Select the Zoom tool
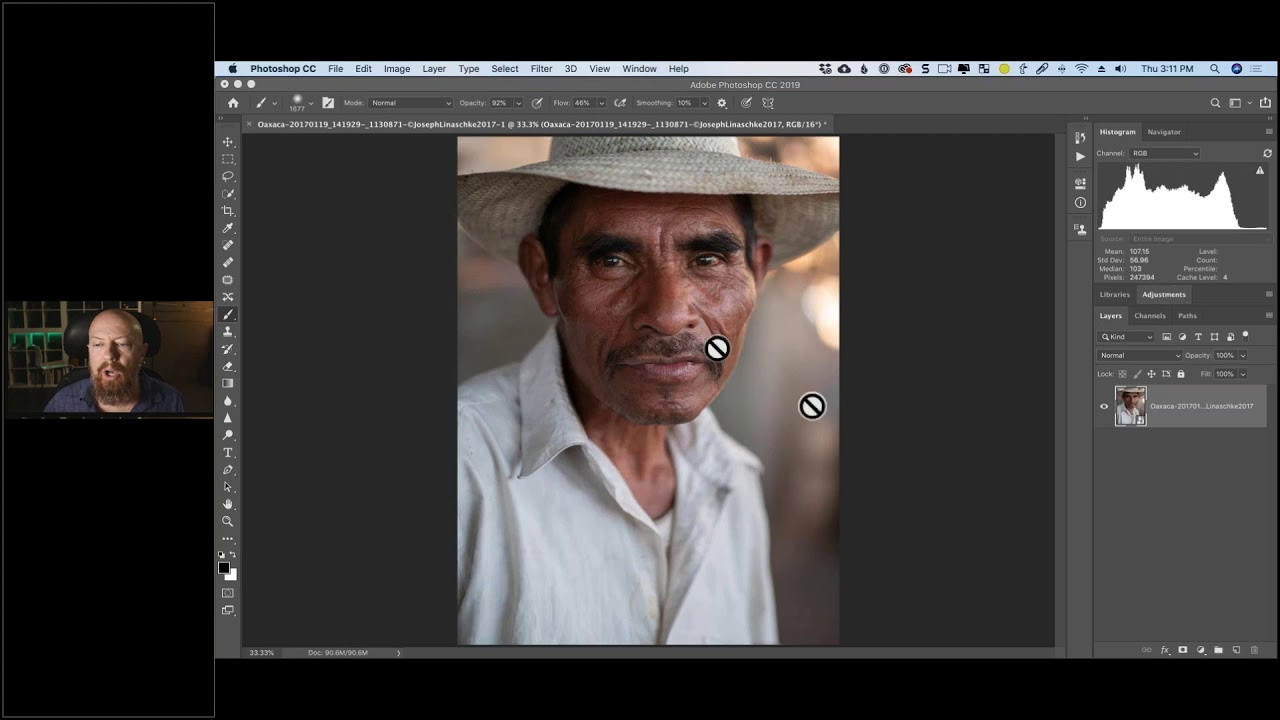 tap(228, 521)
